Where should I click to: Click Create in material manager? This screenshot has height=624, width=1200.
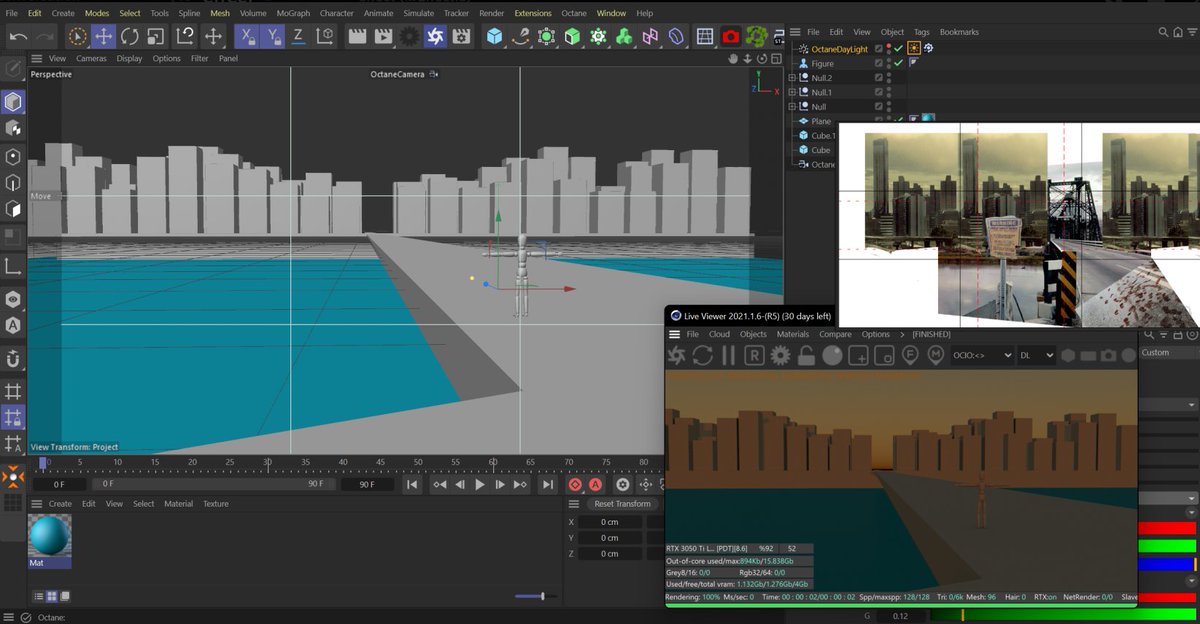[60, 504]
